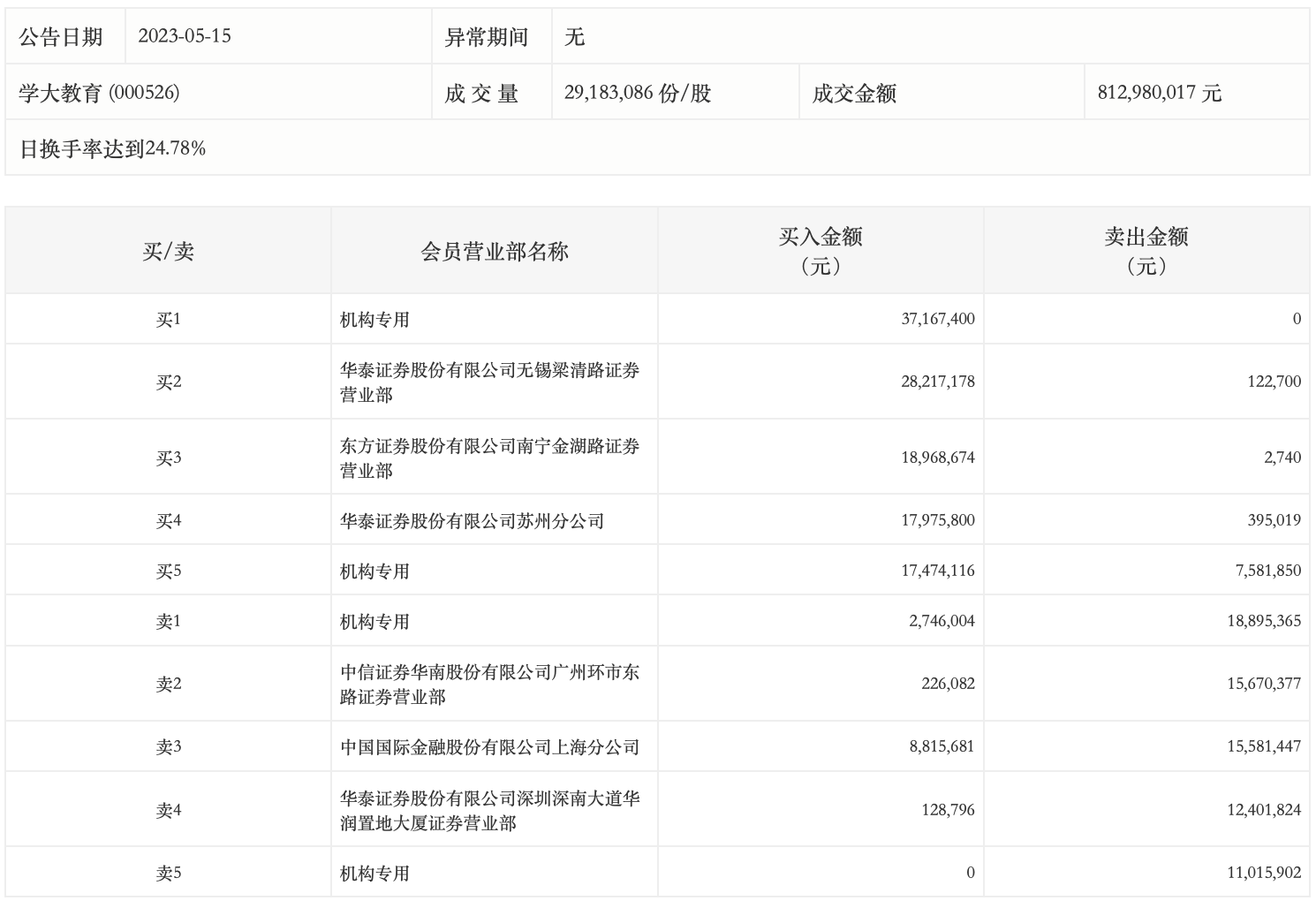Click 中国国际金融股份有限公司上海分公司
The width and height of the screenshot is (1316, 908).
click(490, 747)
